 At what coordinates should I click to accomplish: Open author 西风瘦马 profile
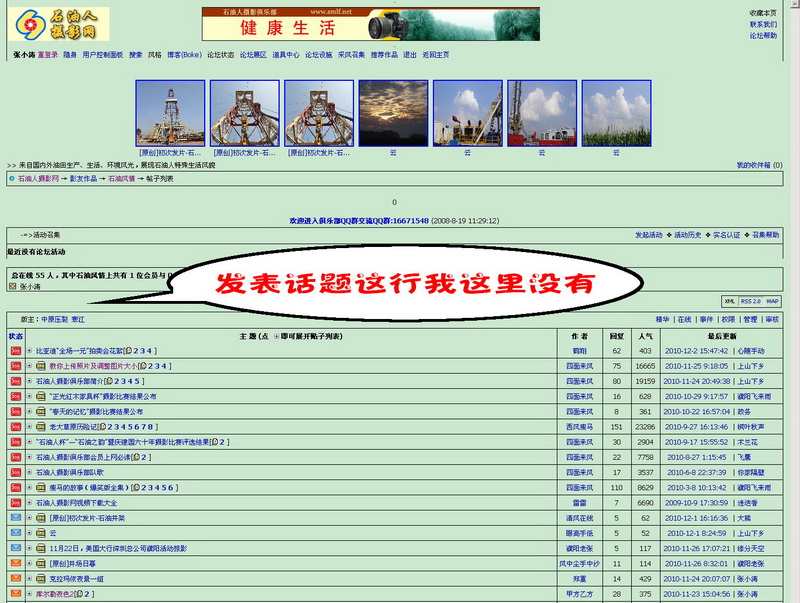[580, 427]
